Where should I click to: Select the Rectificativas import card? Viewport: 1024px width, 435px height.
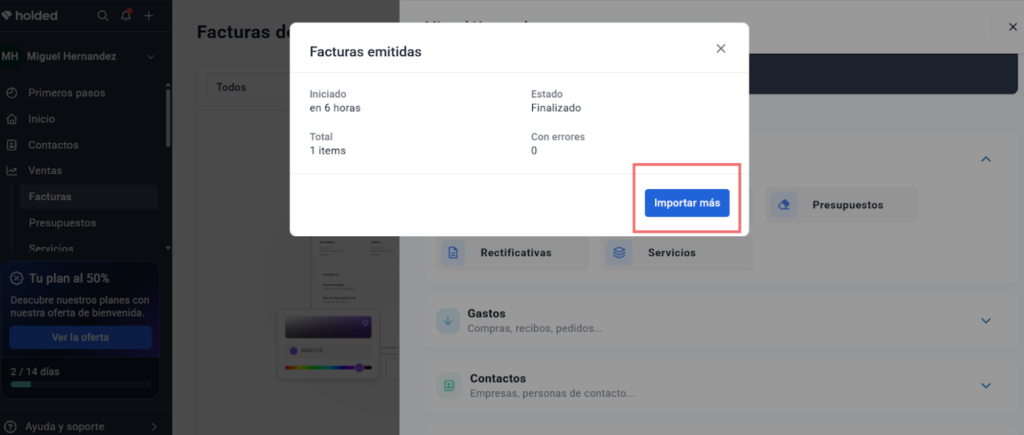513,252
